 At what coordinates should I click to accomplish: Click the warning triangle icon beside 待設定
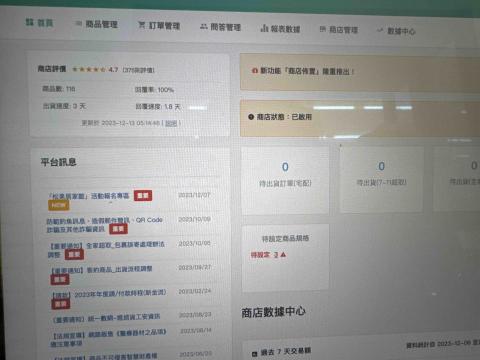[x=283, y=255]
